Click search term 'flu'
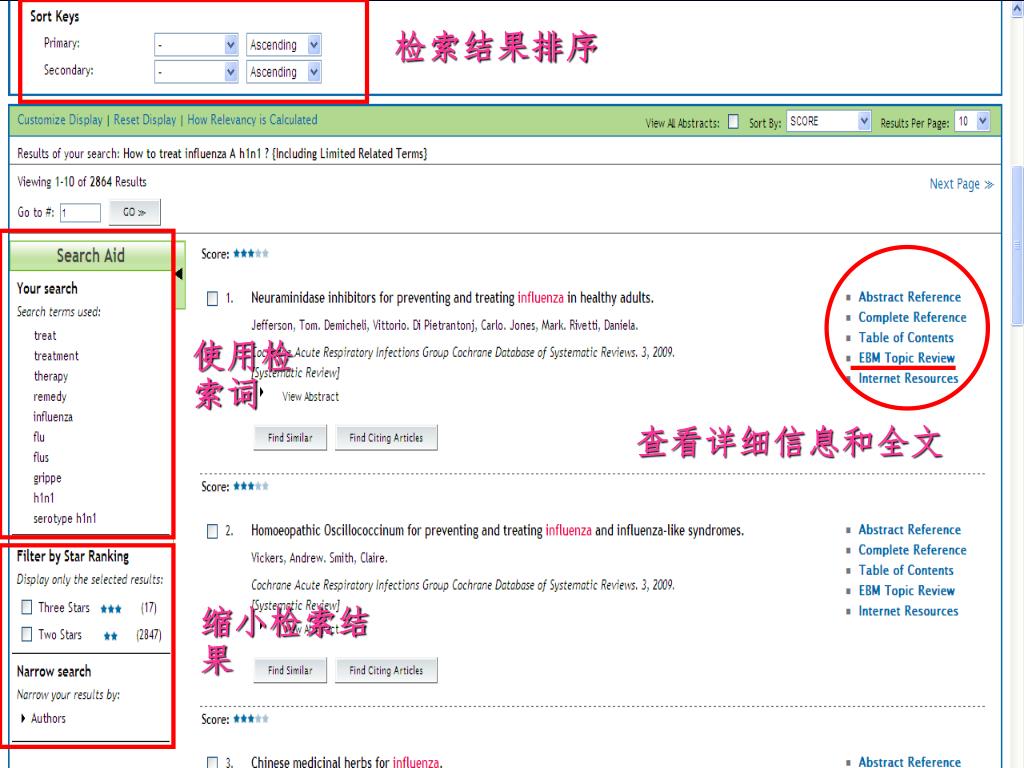The width and height of the screenshot is (1024, 768). [39, 437]
